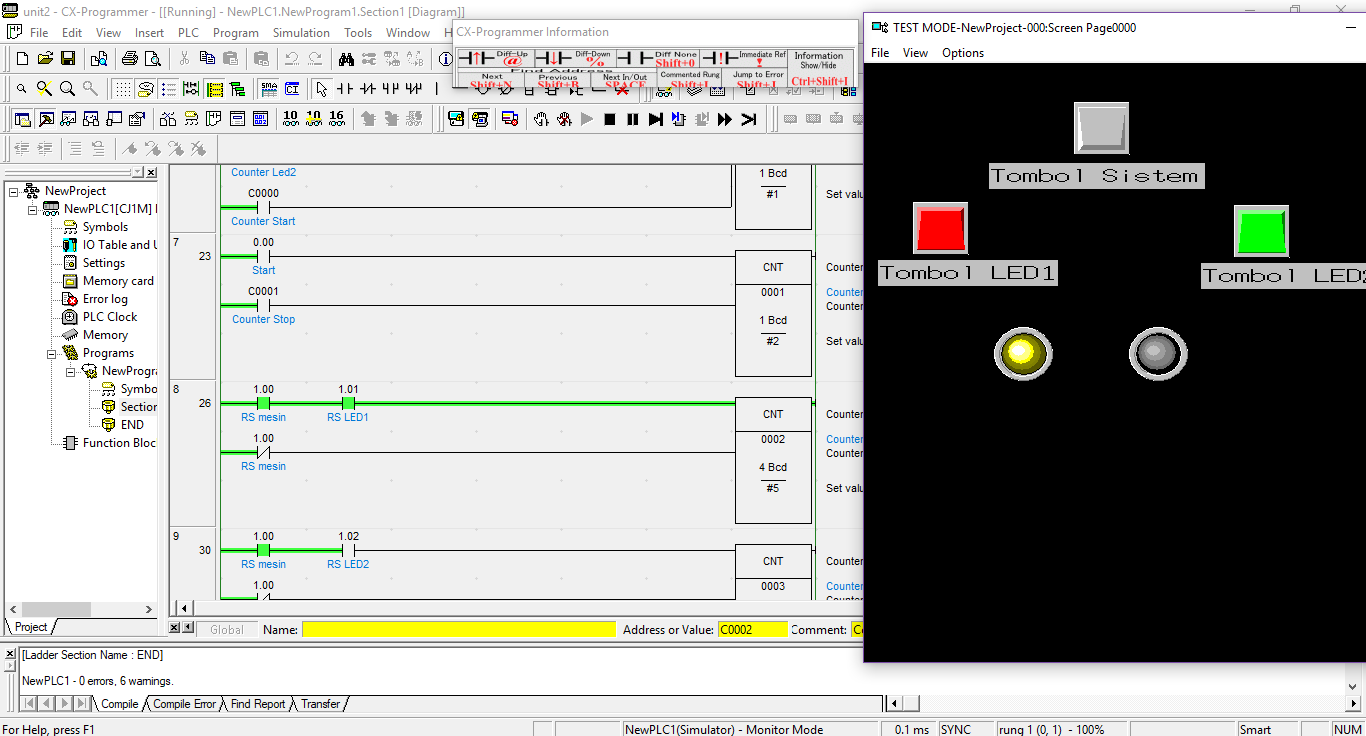Open the Insert menu
Screen dimensions: 1366x736
(x=150, y=33)
